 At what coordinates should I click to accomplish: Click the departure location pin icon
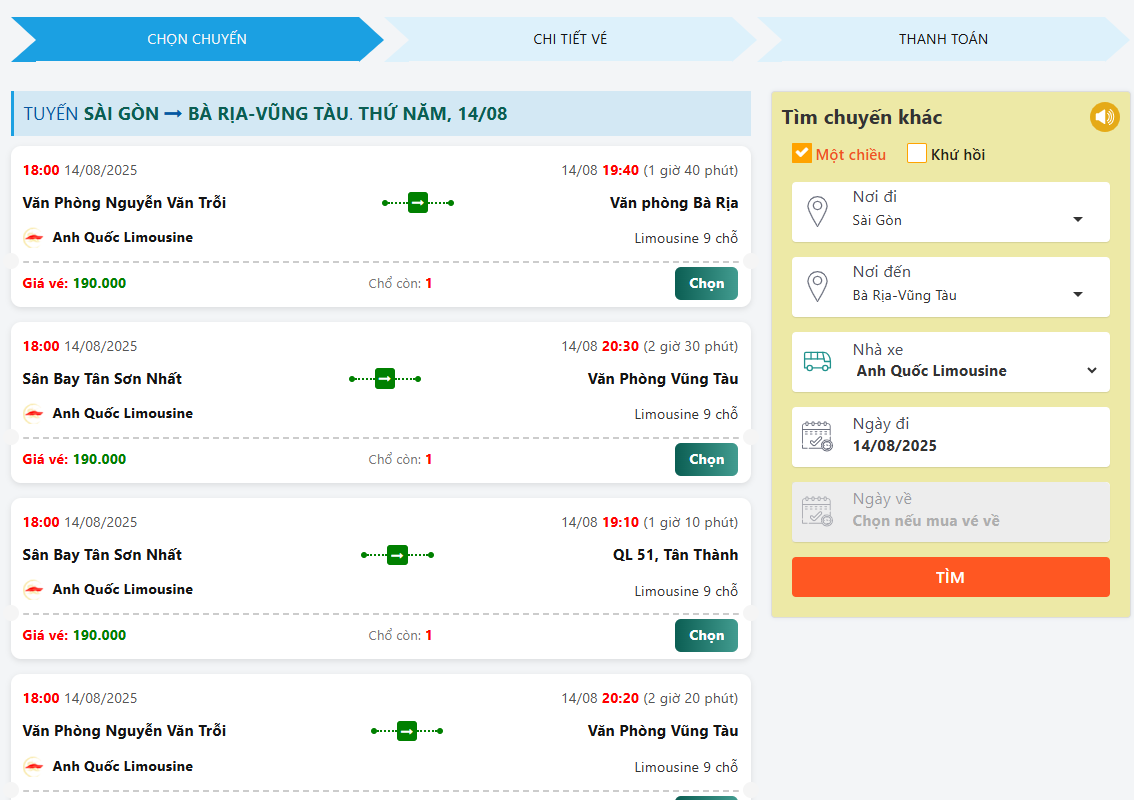(x=817, y=212)
